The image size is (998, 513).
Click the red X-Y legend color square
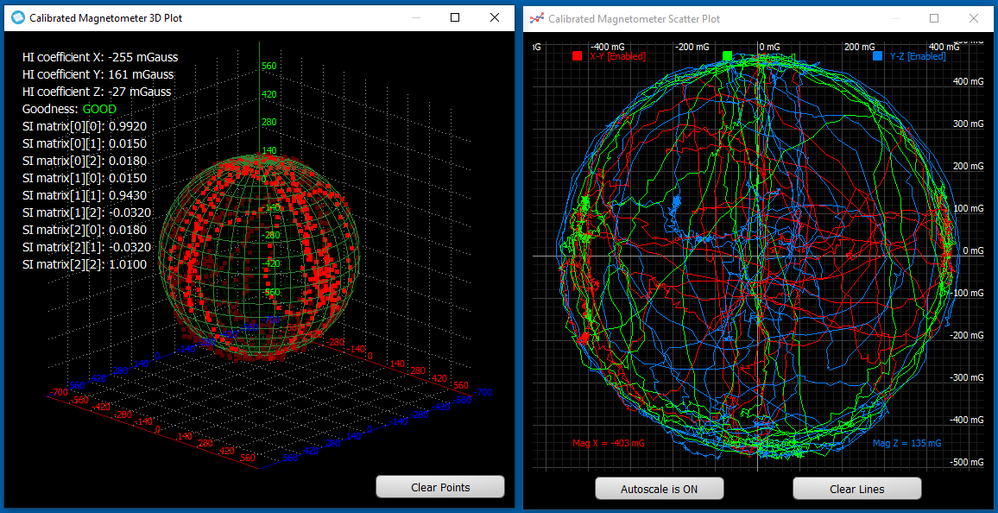pyautogui.click(x=577, y=57)
